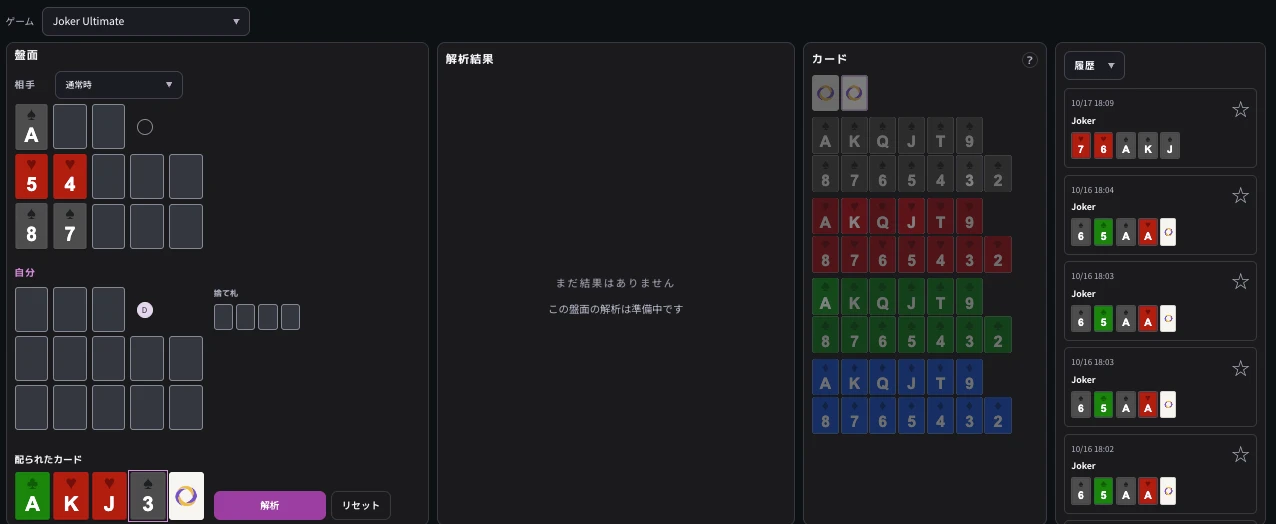Image resolution: width=1276 pixels, height=524 pixels.
Task: Select the dealt heart K card
Action: tap(71, 496)
